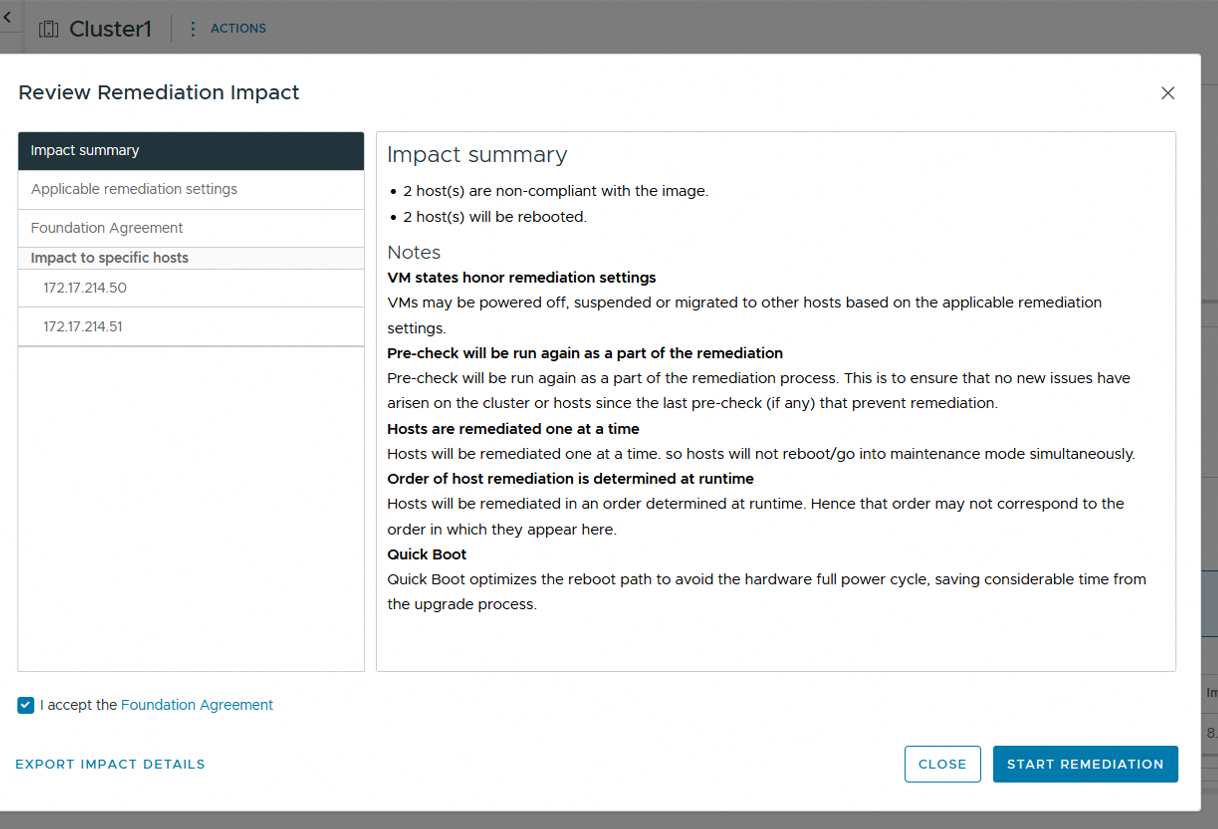The height and width of the screenshot is (829, 1218).
Task: Click the back chevron in top-left corner
Action: pos(7,17)
